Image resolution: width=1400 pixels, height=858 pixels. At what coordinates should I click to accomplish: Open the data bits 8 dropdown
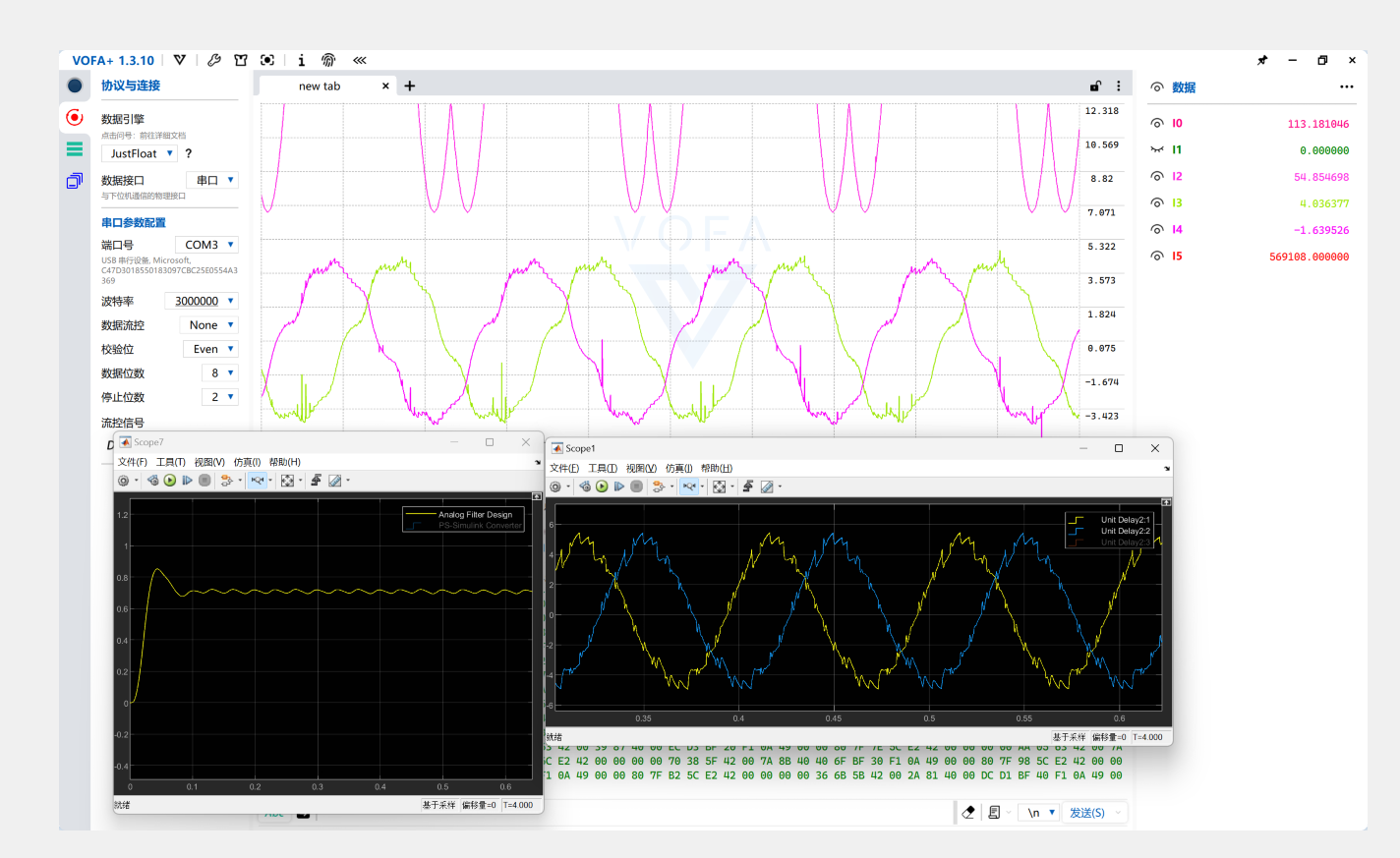tap(220, 373)
